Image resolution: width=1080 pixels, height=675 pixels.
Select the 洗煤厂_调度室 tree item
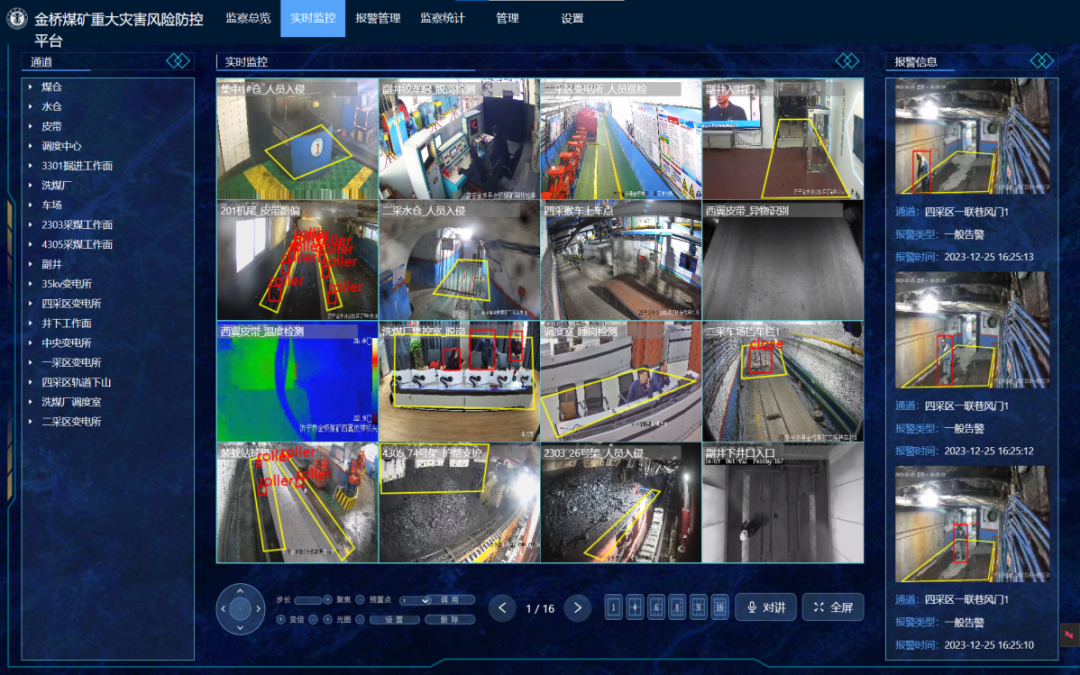72,402
